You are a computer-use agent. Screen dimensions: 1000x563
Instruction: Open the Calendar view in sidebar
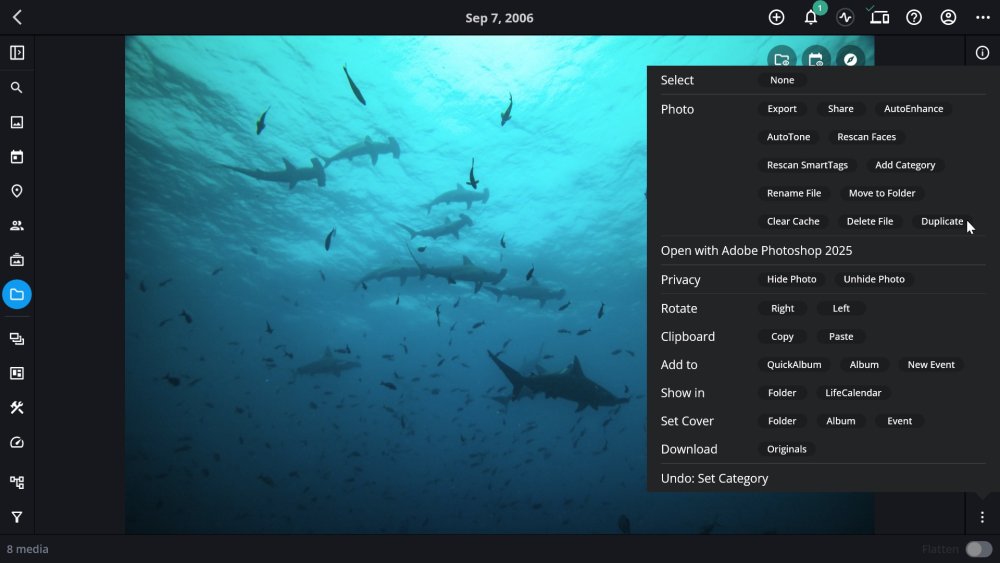17,157
